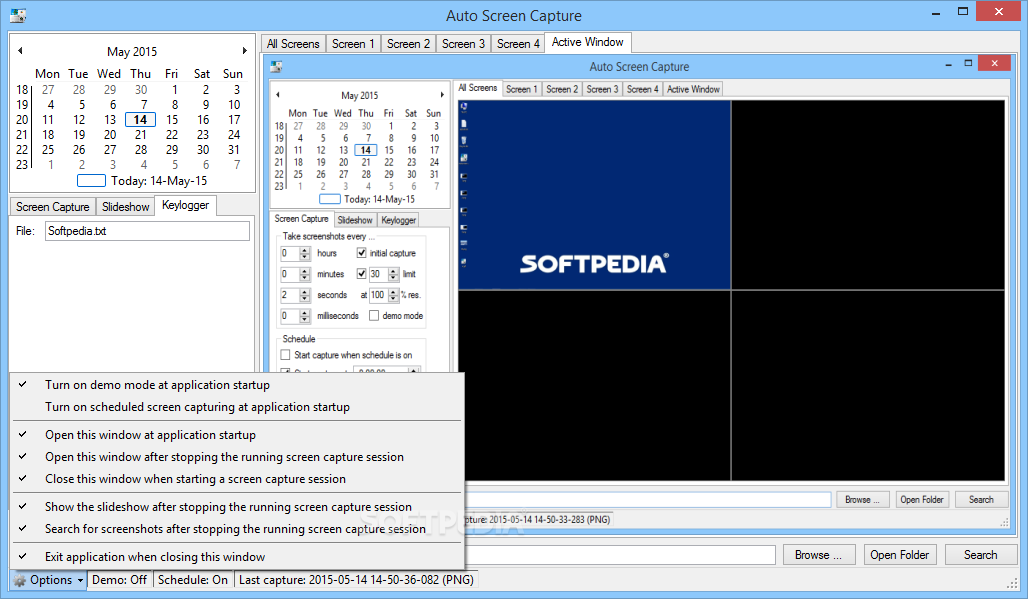
Task: Enable the 'demo mode' checkbox
Action: [x=374, y=316]
